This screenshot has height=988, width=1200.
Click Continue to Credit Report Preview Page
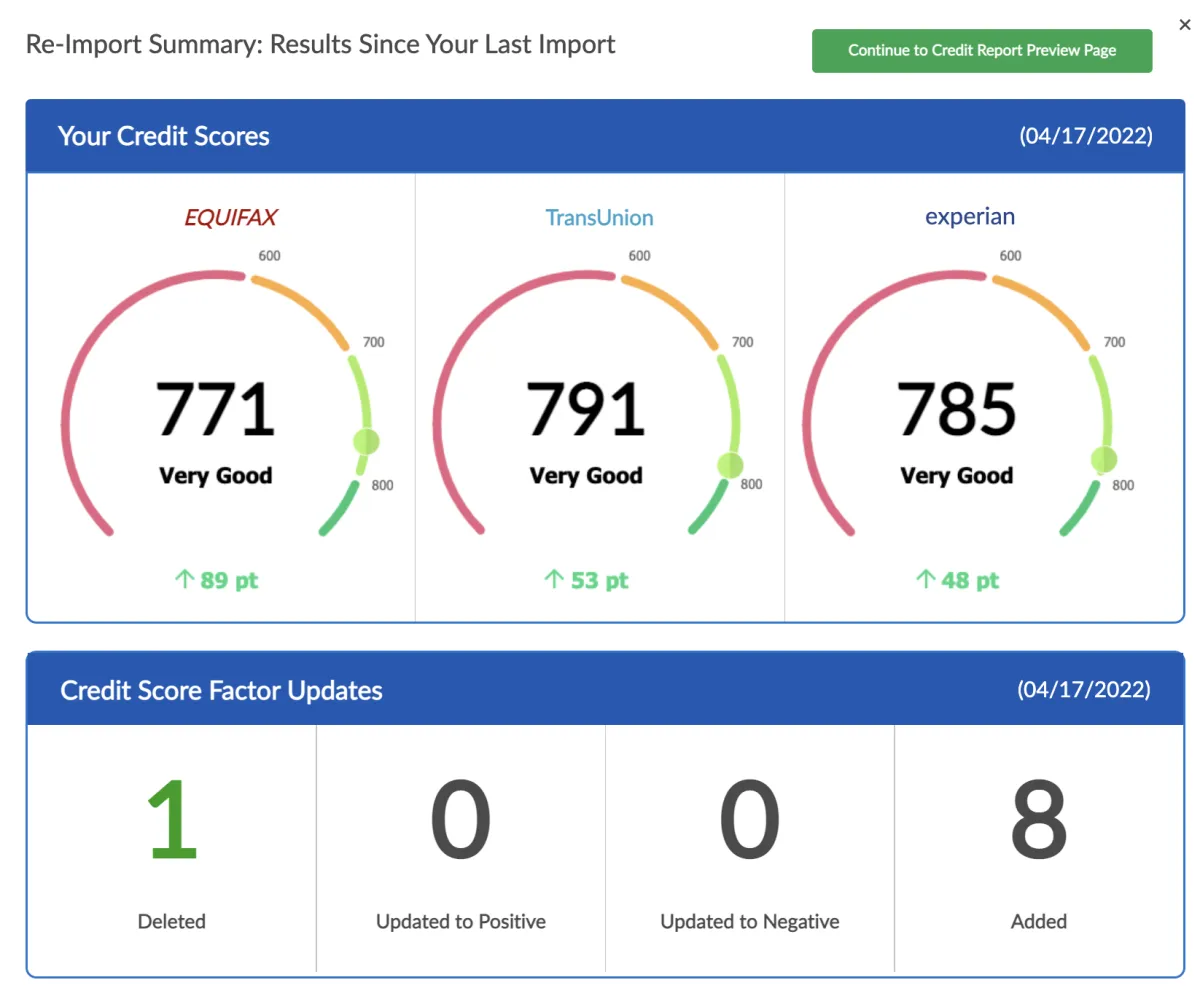[982, 50]
